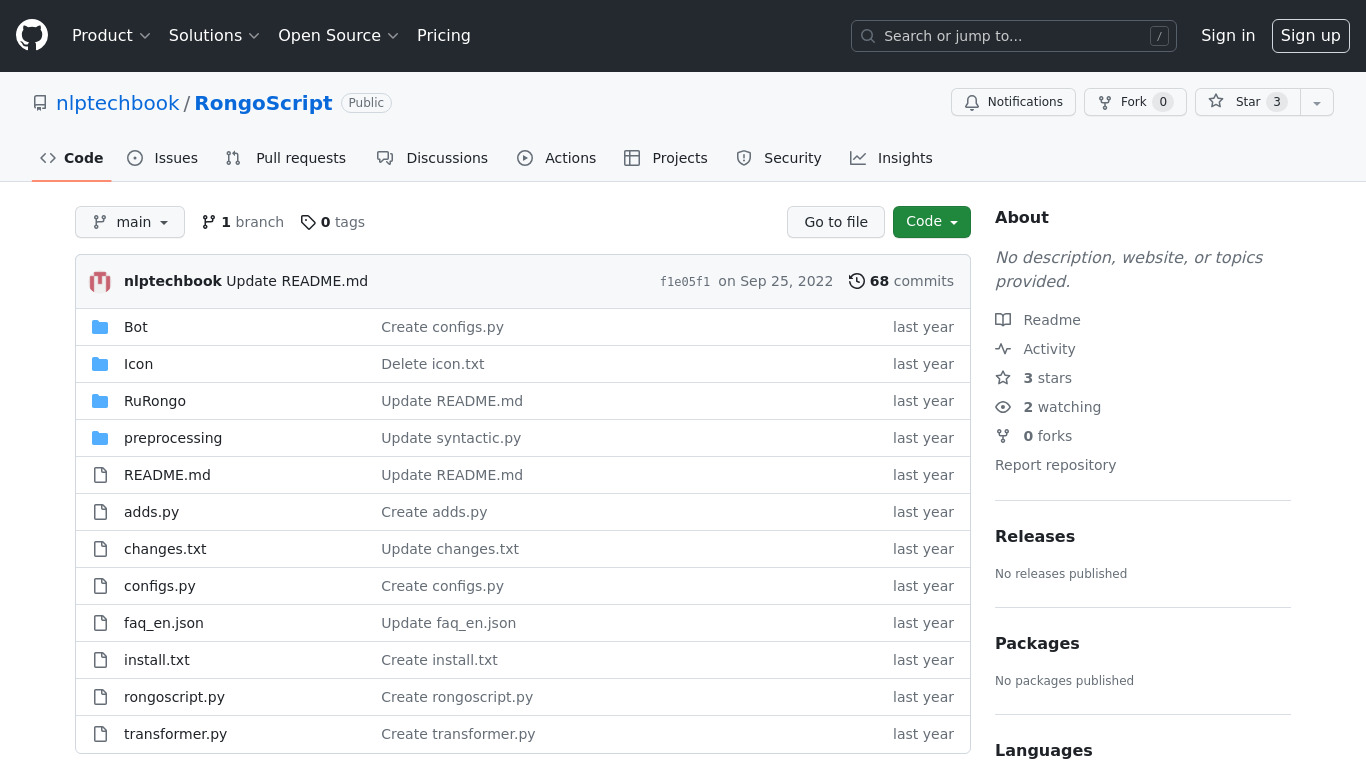Click file icon next to changes.txt

click(x=100, y=549)
